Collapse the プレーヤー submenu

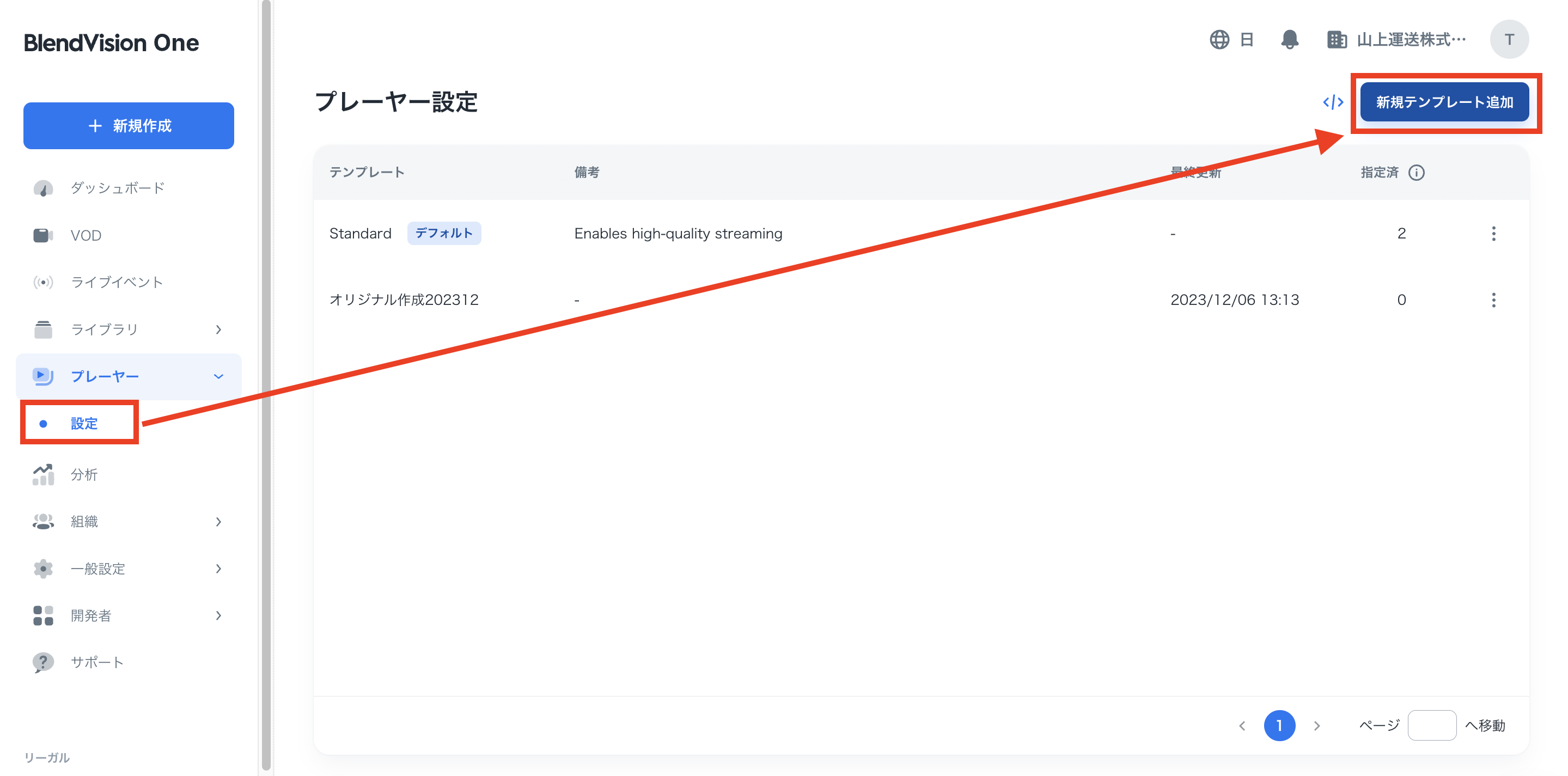(x=218, y=377)
